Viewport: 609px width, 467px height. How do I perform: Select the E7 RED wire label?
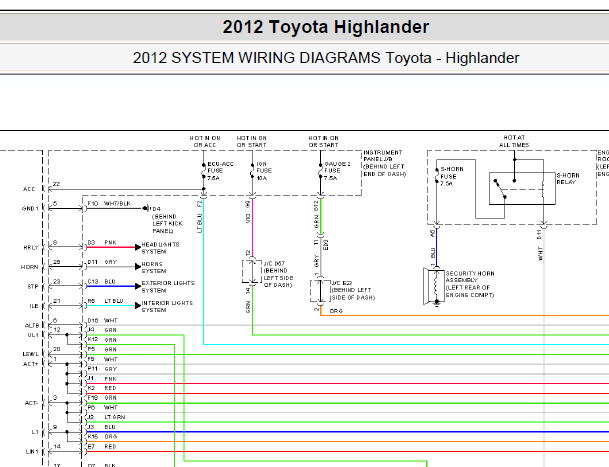point(102,447)
